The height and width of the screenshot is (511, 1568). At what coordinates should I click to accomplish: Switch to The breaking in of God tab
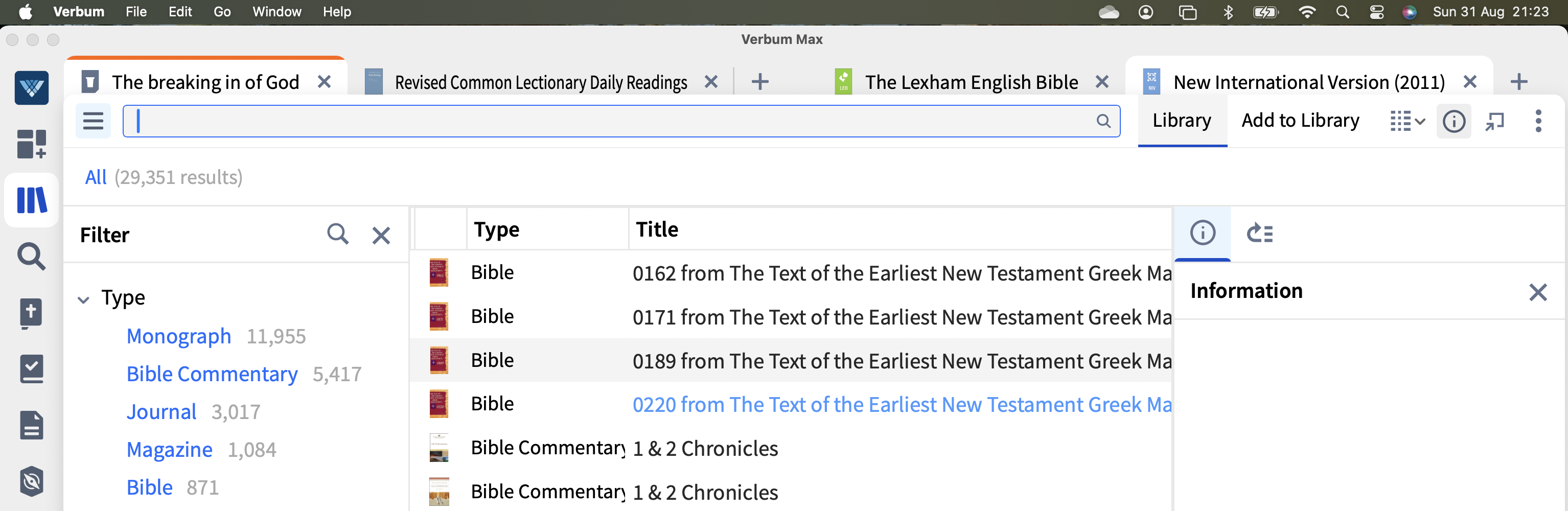click(205, 82)
